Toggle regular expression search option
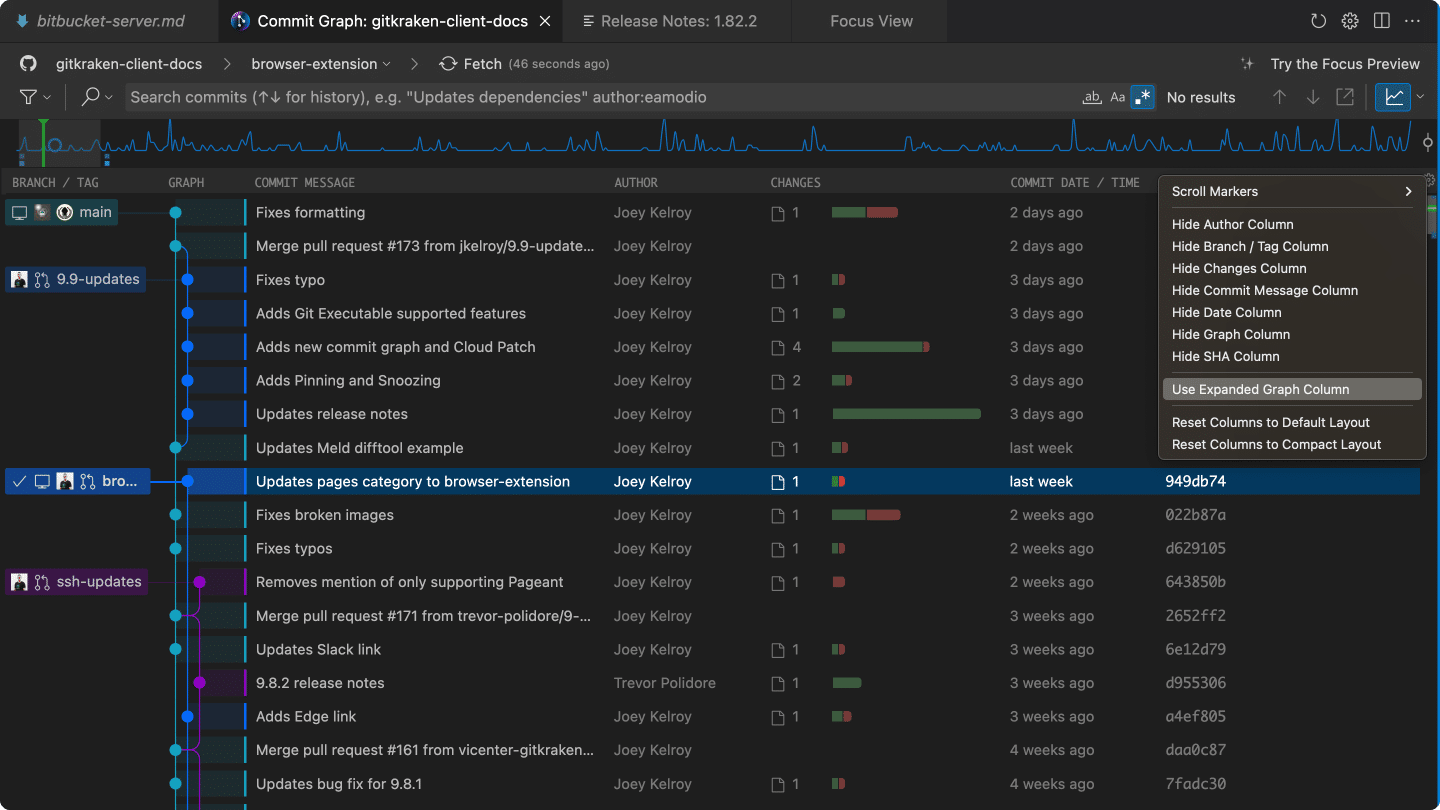 1142,97
